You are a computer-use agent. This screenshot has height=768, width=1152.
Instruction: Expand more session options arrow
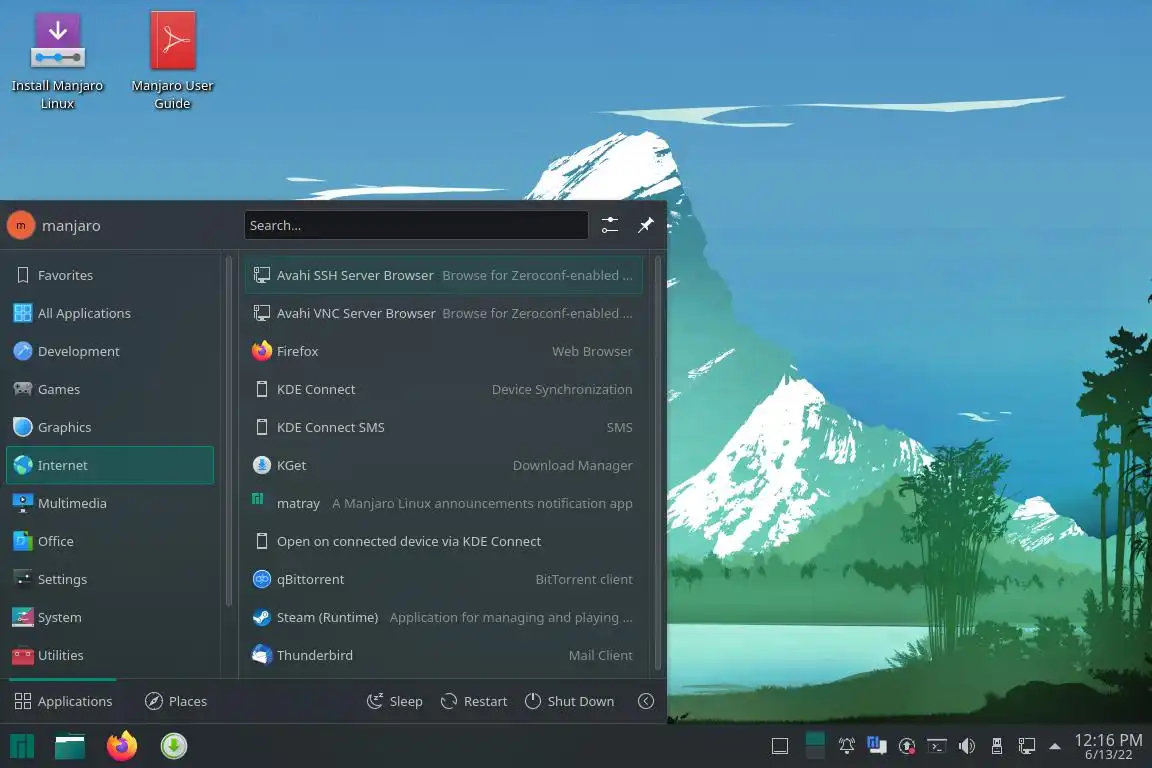(x=646, y=701)
